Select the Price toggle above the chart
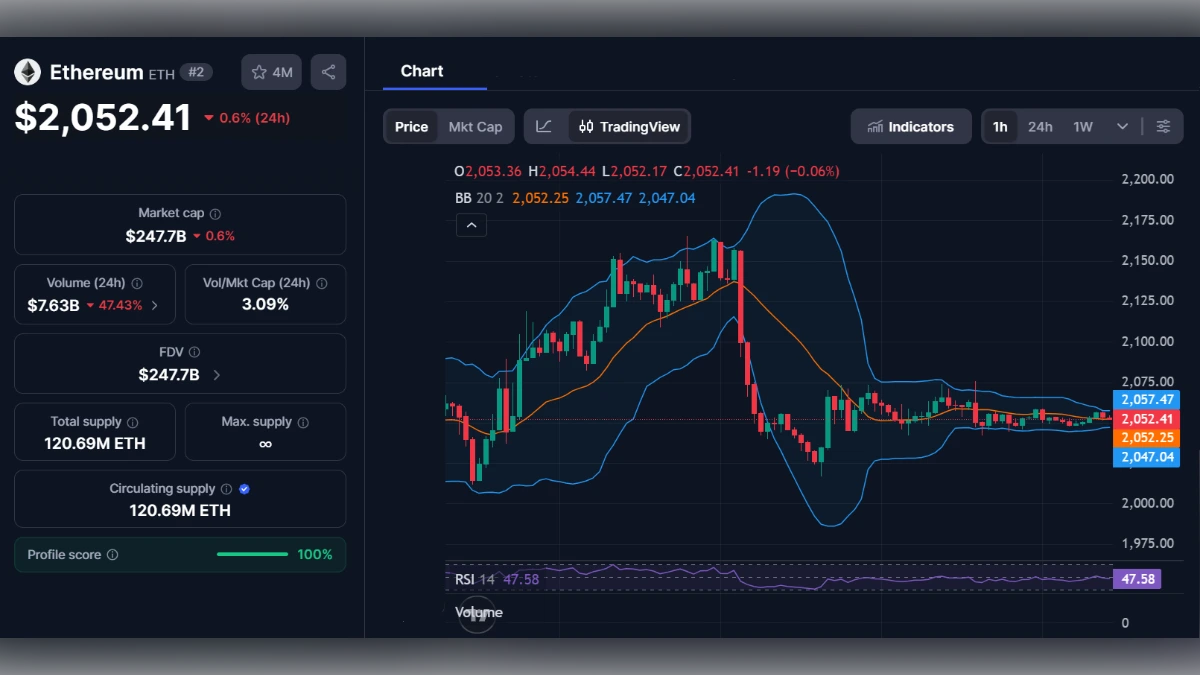This screenshot has width=1200, height=675. [410, 126]
